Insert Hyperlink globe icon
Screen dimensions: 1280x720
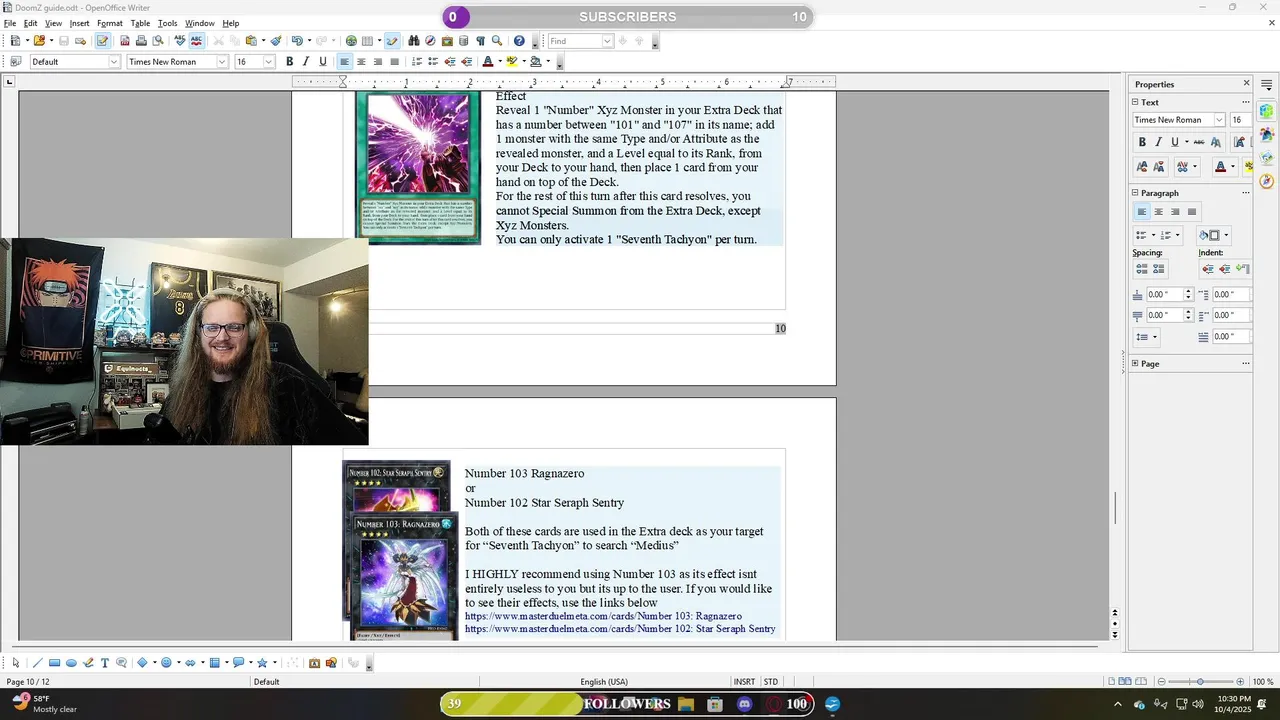click(x=351, y=41)
